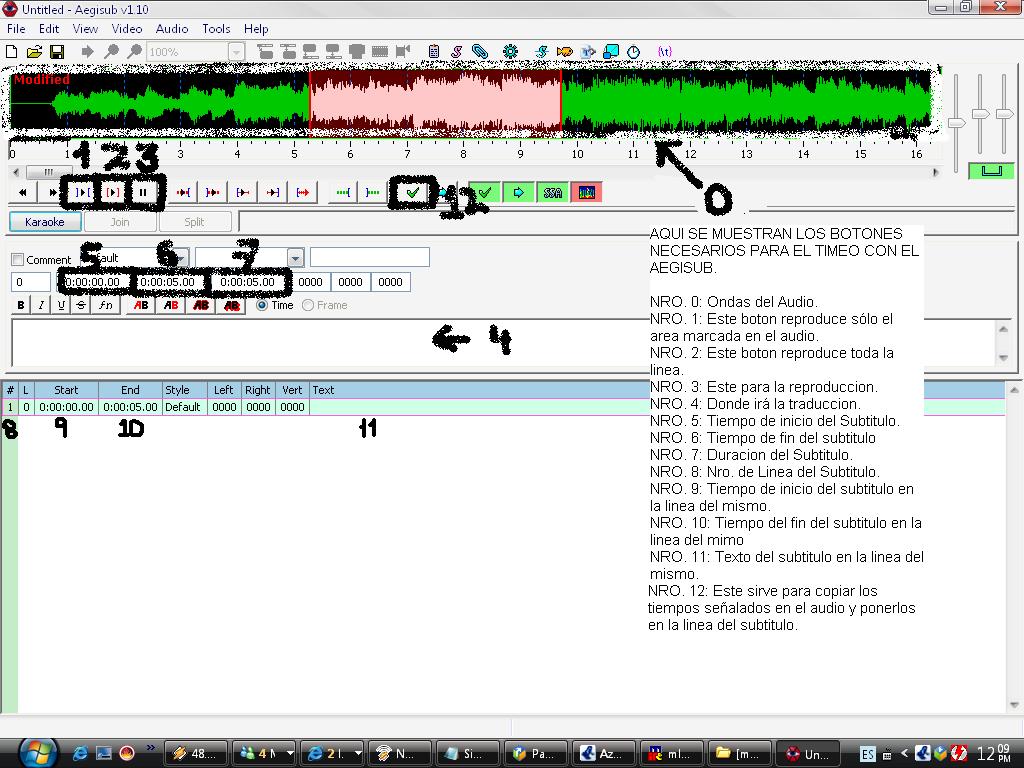Open the Attachments paperclip icon
Image resolution: width=1024 pixels, height=768 pixels.
480,52
